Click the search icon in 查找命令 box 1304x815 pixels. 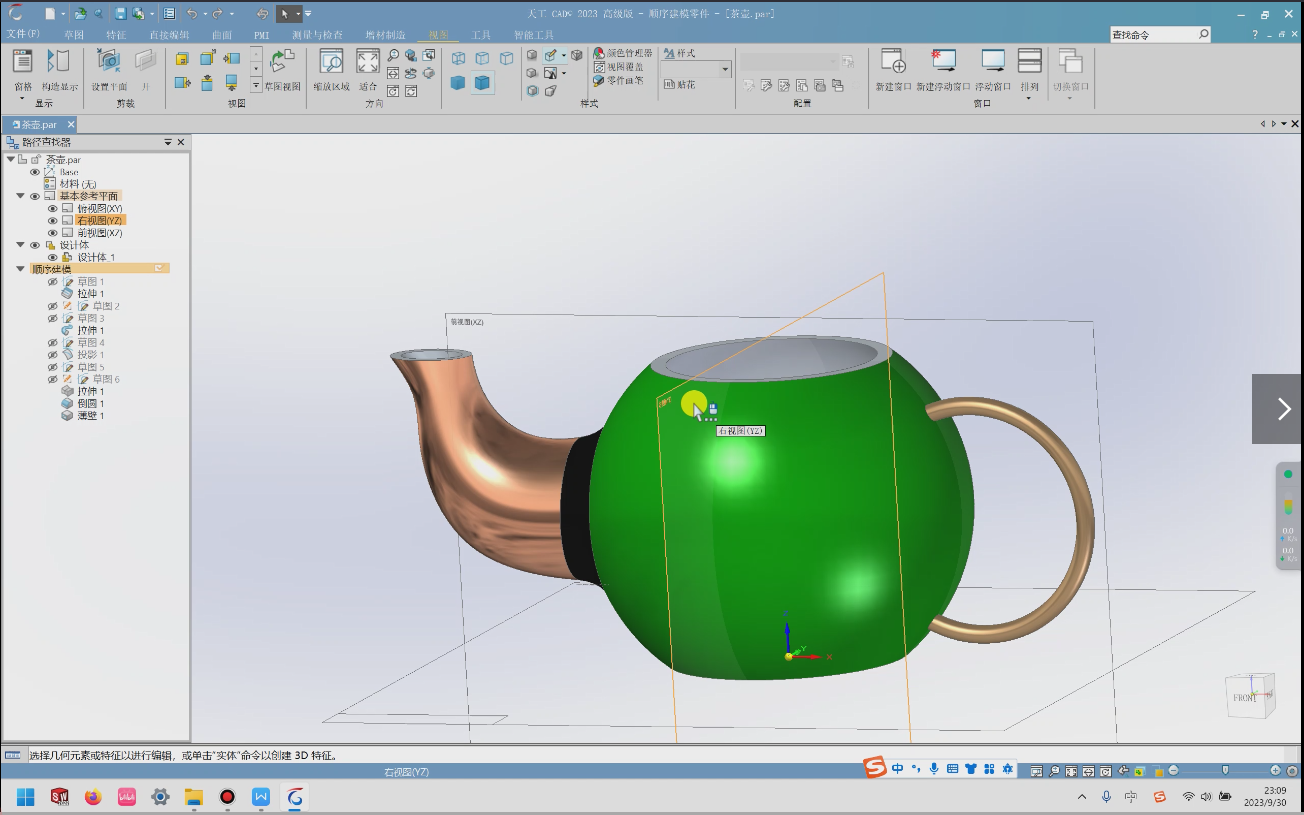(x=1203, y=34)
